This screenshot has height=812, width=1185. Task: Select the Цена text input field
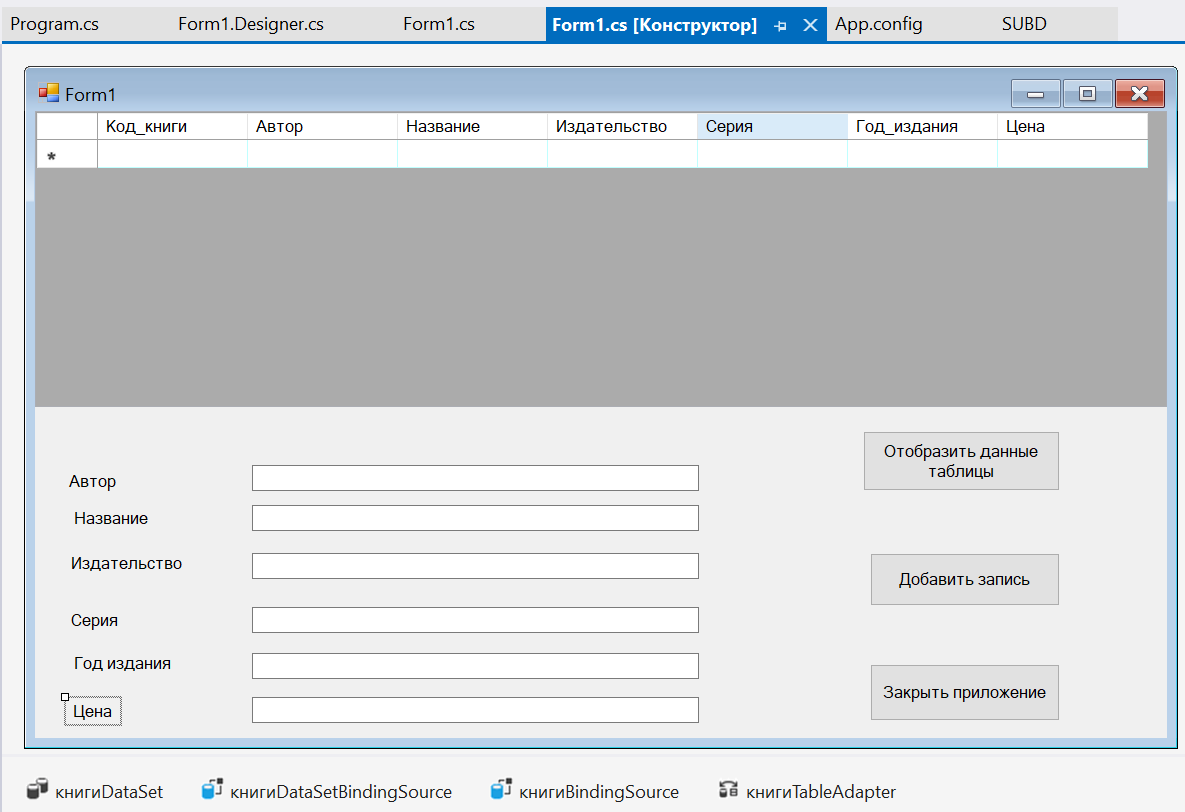pos(475,710)
